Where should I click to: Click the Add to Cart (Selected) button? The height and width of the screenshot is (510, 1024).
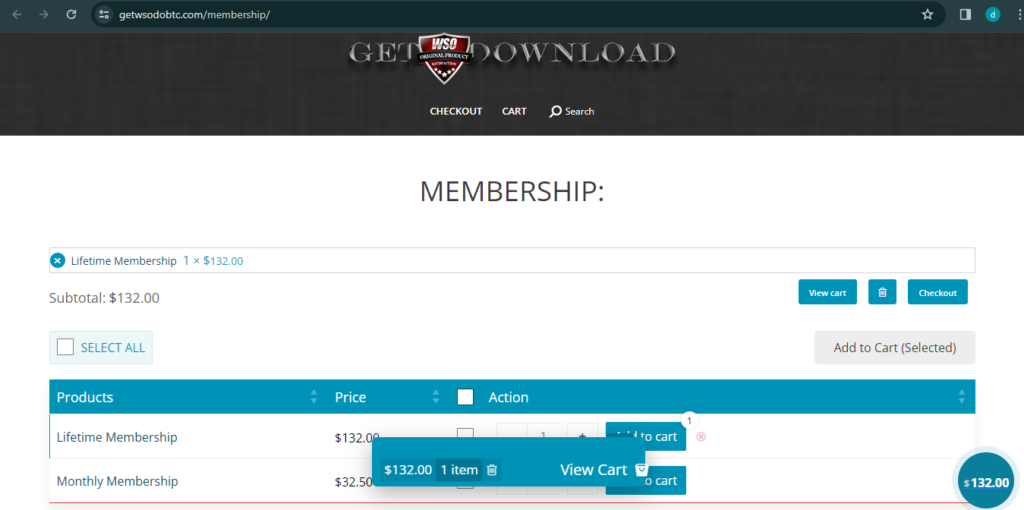pos(894,347)
